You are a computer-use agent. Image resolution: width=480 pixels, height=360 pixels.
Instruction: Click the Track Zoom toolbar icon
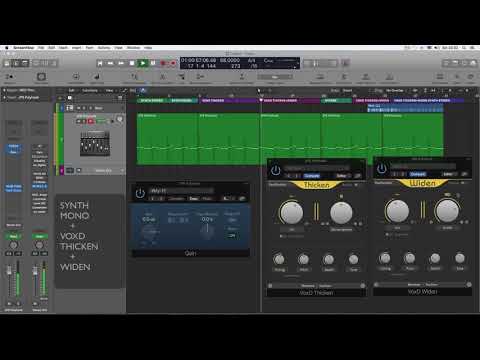click(x=41, y=77)
